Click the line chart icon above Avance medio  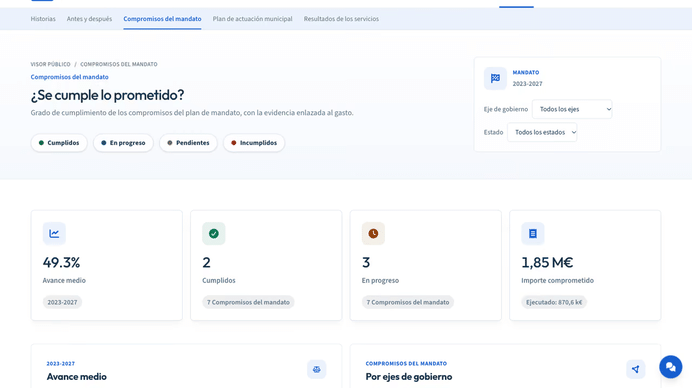point(54,234)
